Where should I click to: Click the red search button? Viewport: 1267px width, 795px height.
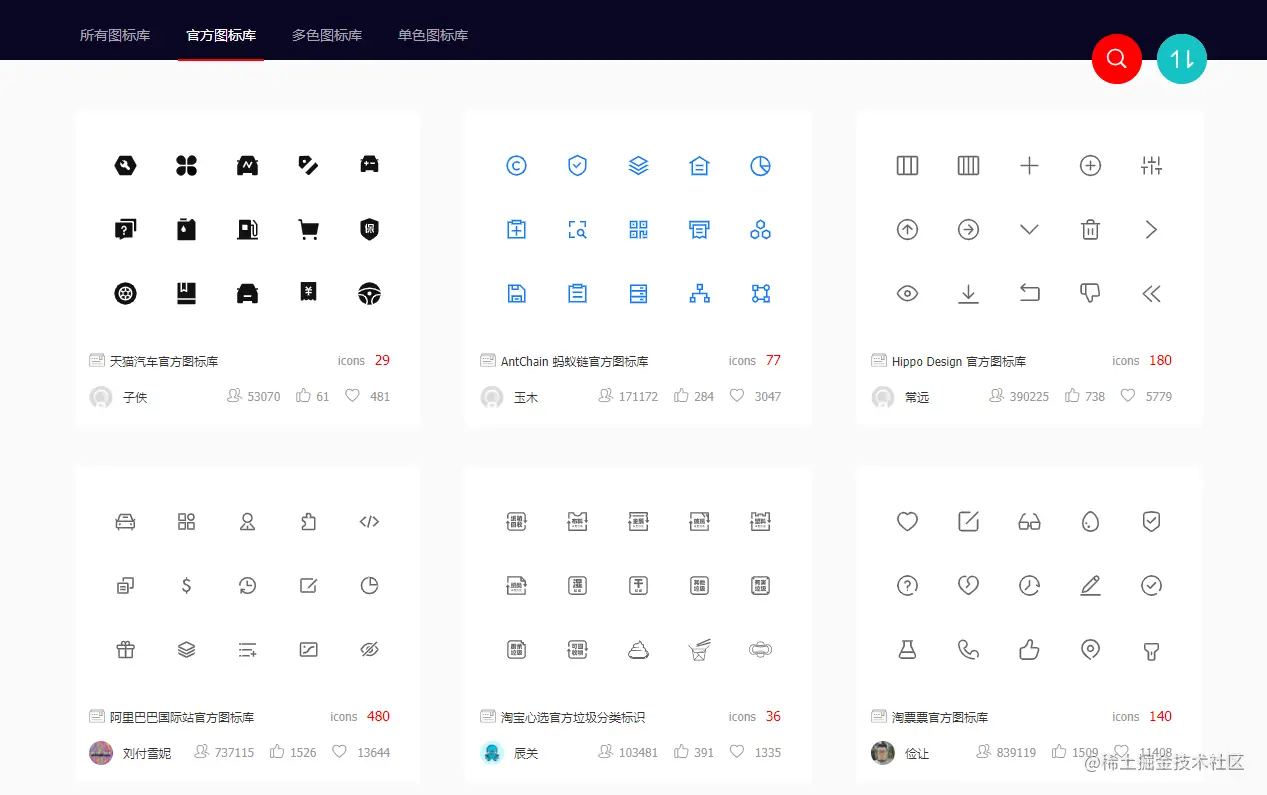pyautogui.click(x=1117, y=58)
